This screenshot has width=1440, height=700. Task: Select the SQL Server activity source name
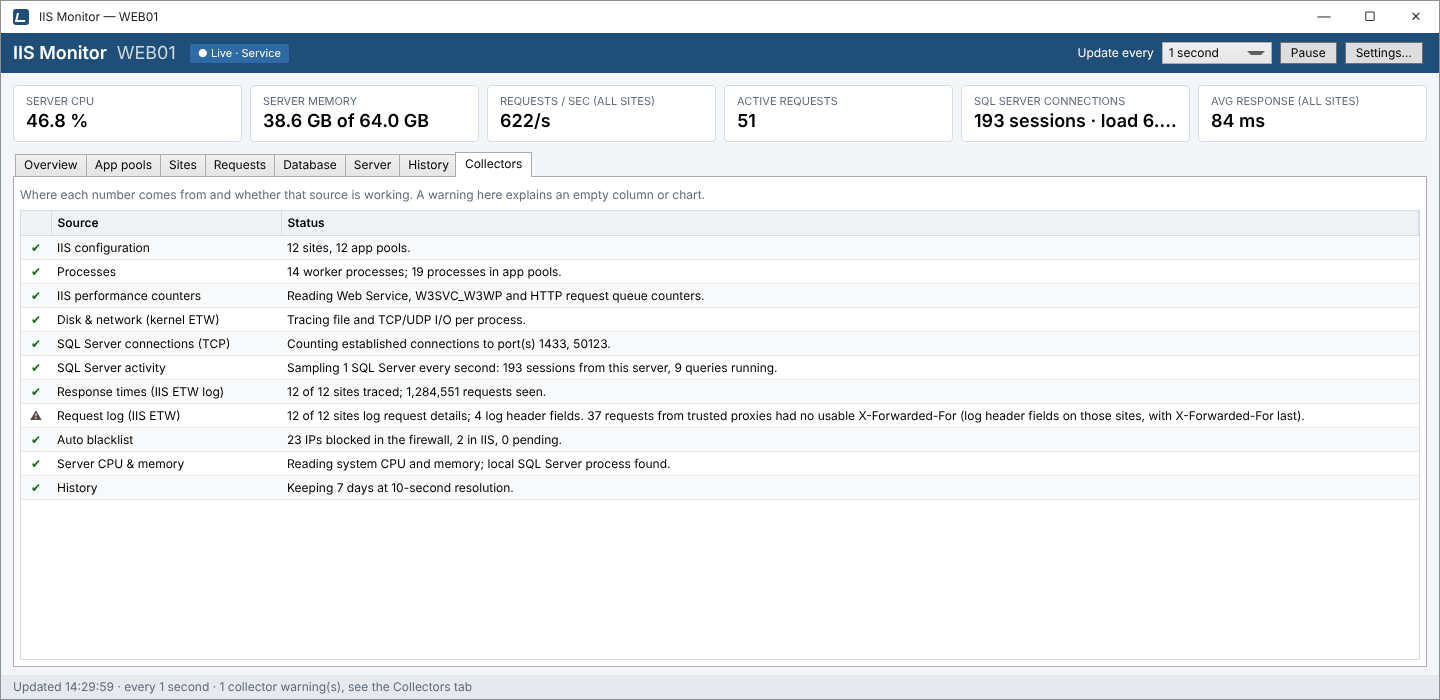click(x=111, y=368)
